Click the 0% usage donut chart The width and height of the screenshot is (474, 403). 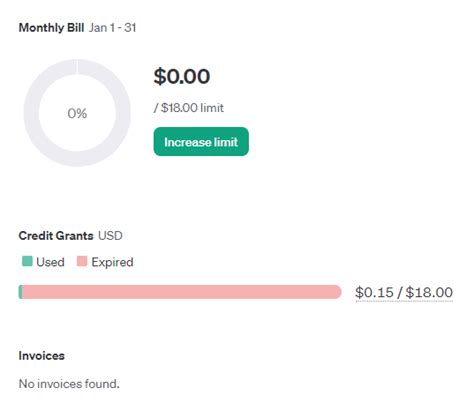click(x=77, y=113)
